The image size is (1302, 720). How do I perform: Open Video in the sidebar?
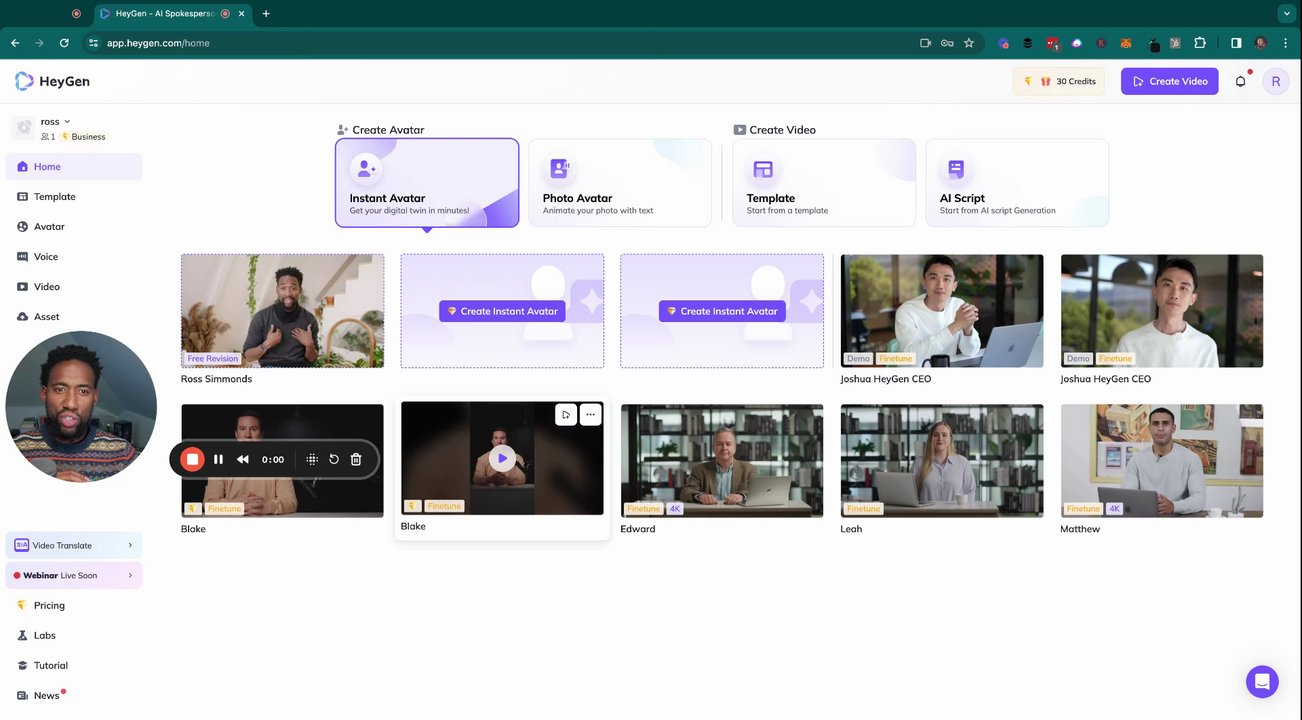coord(74,287)
